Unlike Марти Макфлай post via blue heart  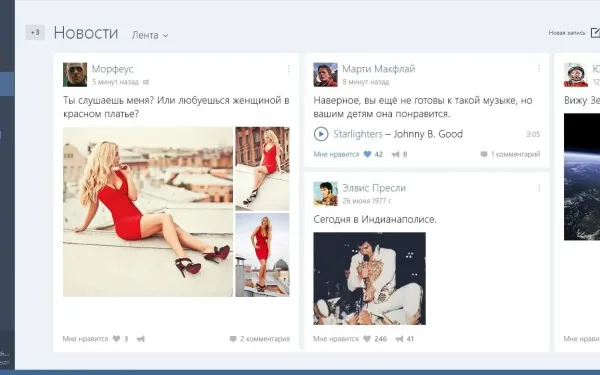[x=367, y=154]
